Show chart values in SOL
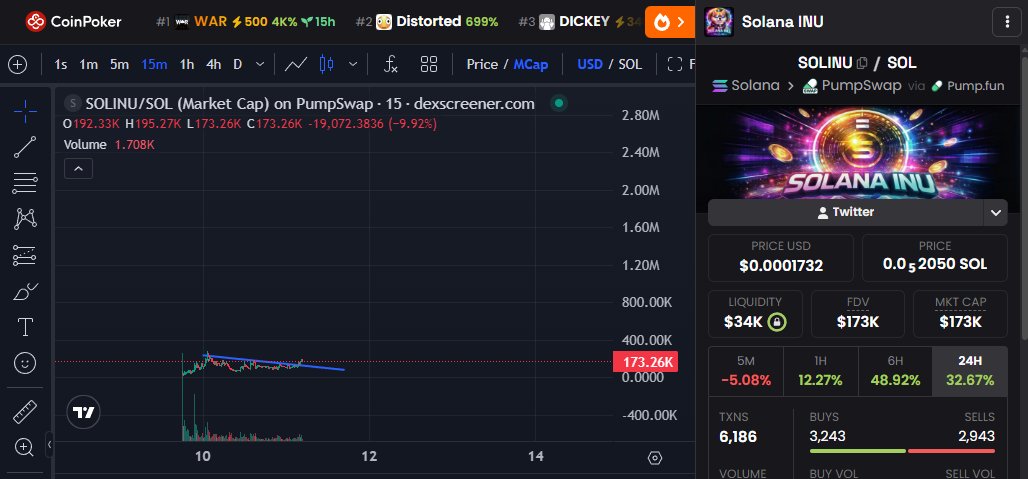The width and height of the screenshot is (1028, 479). point(630,64)
